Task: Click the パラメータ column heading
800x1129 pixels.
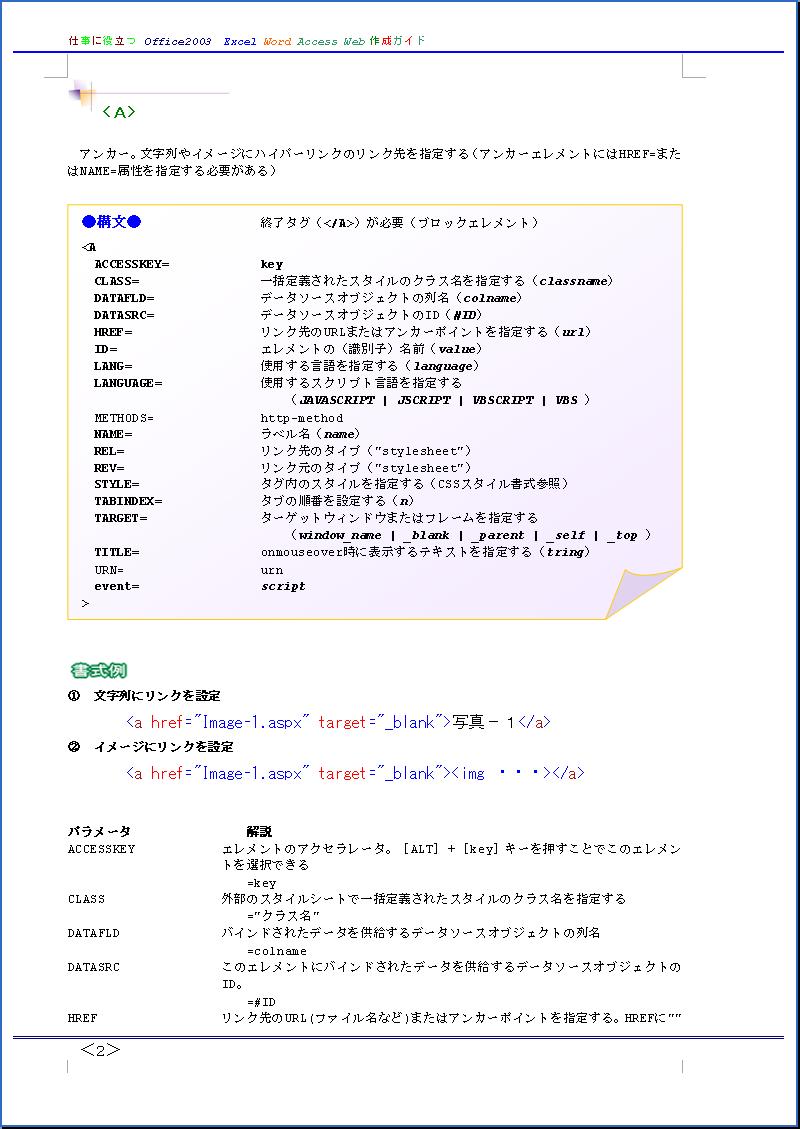Action: (99, 832)
